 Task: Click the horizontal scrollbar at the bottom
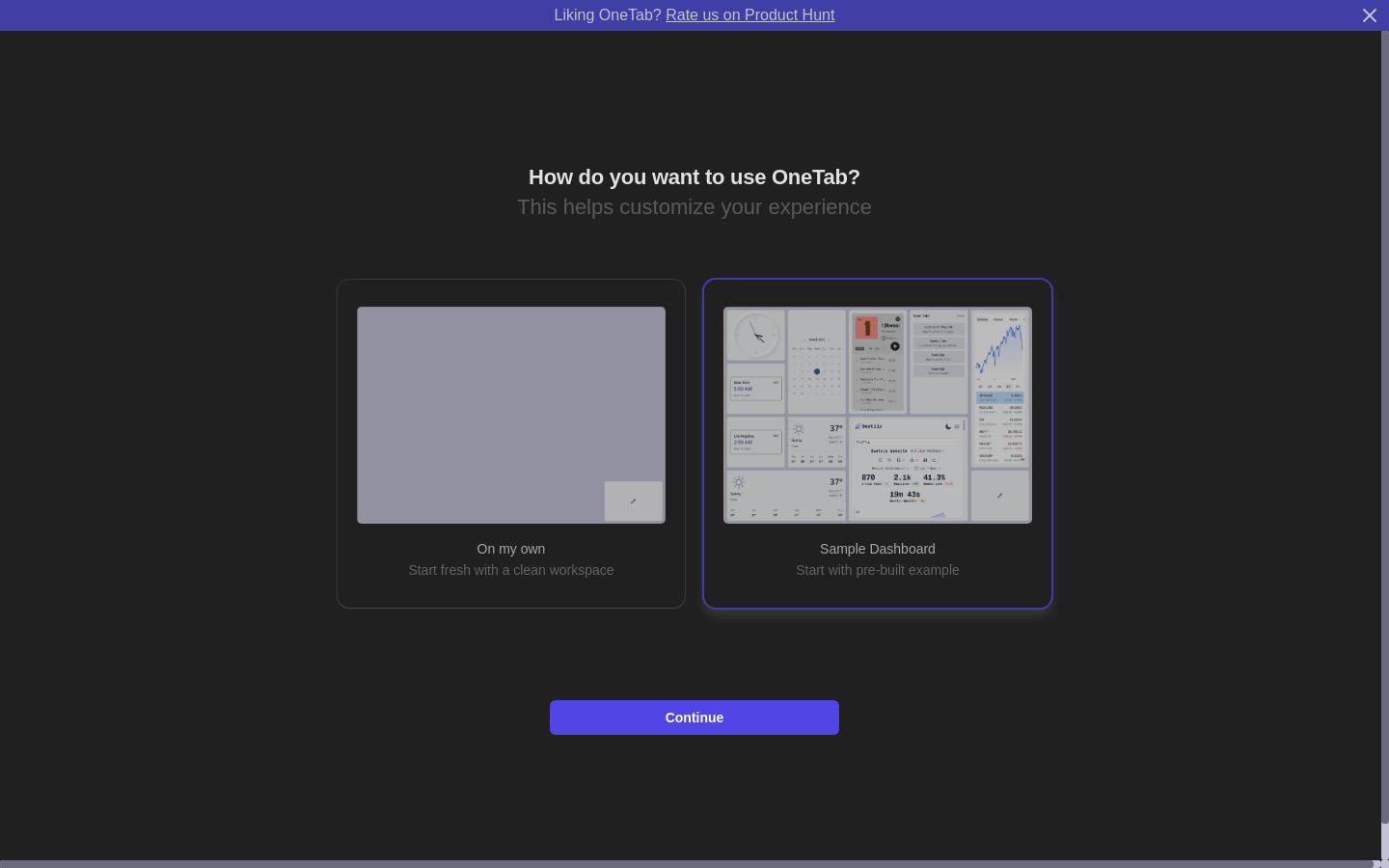point(687,864)
